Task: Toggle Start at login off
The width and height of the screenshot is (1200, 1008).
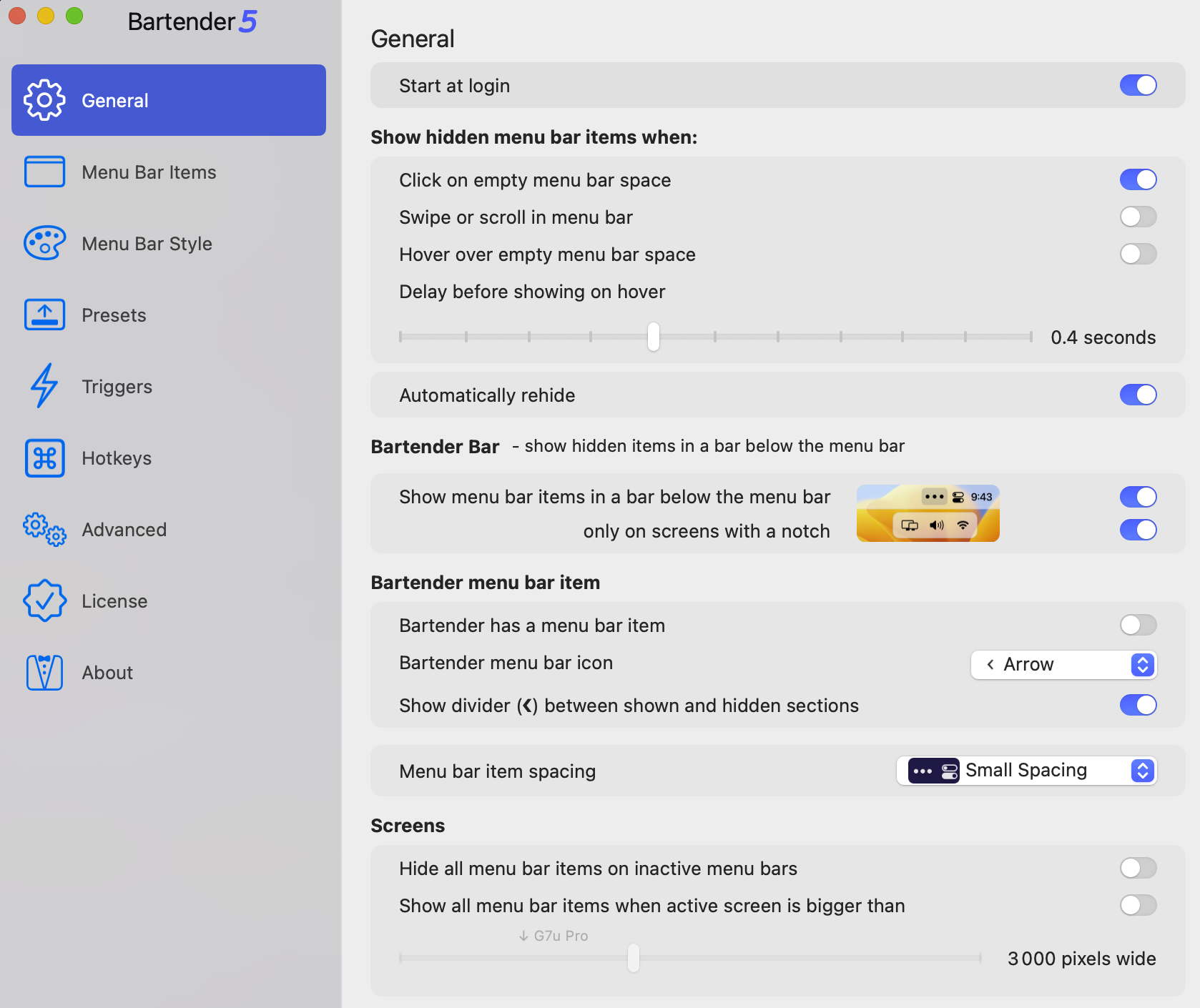Action: (x=1137, y=85)
